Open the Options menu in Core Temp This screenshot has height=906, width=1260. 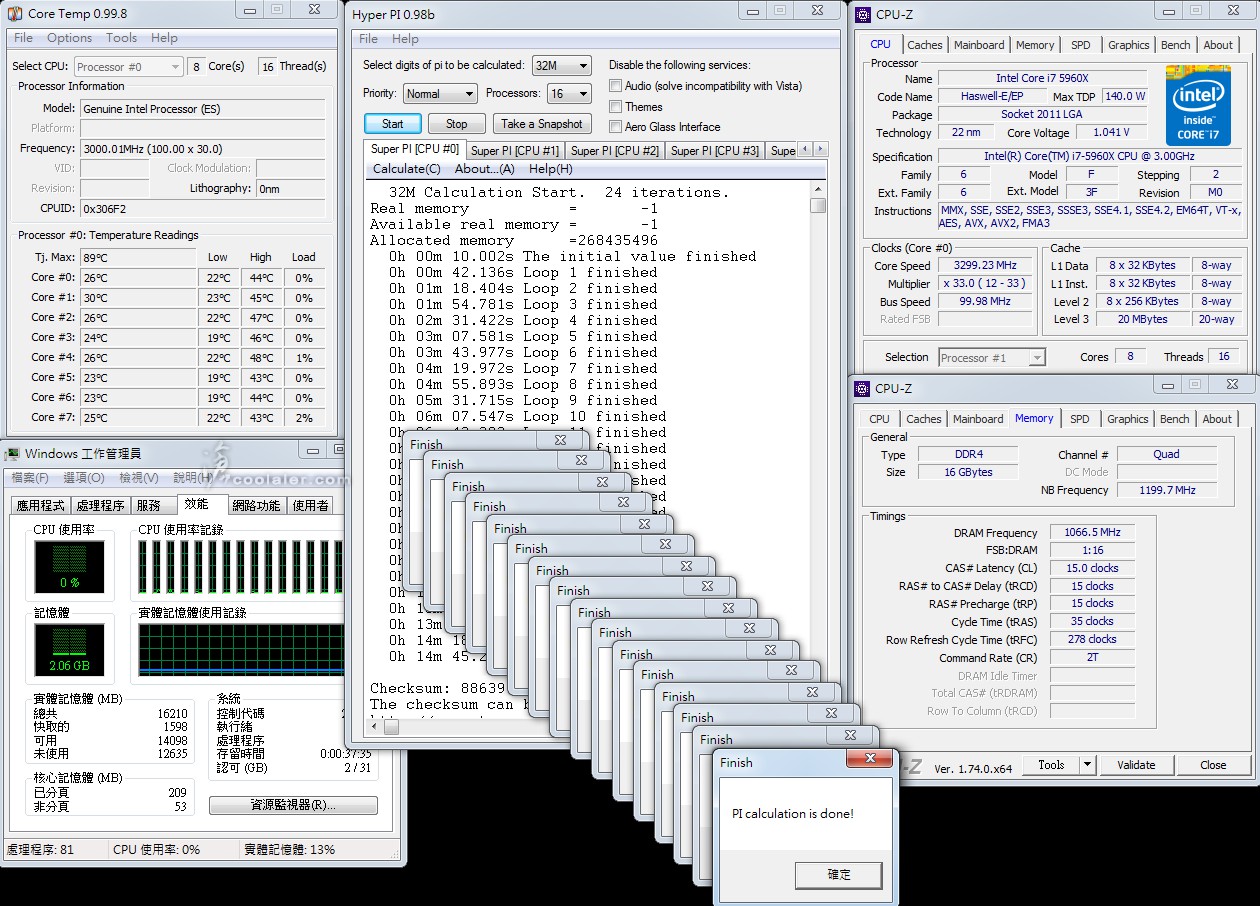69,38
